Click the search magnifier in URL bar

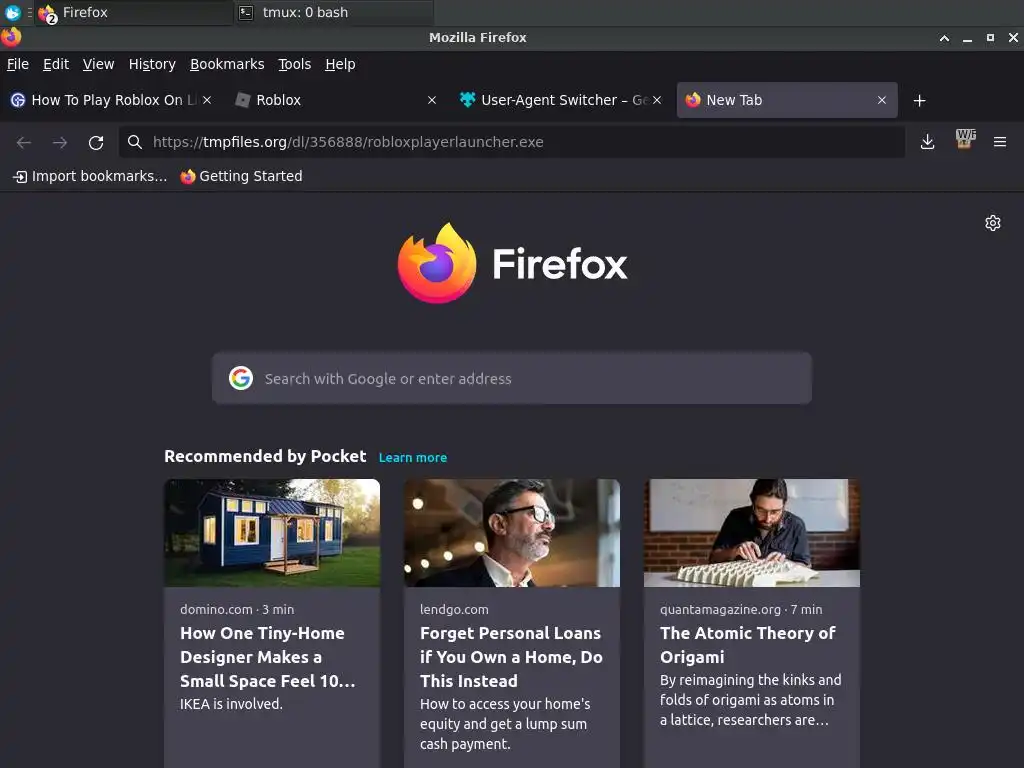(135, 142)
